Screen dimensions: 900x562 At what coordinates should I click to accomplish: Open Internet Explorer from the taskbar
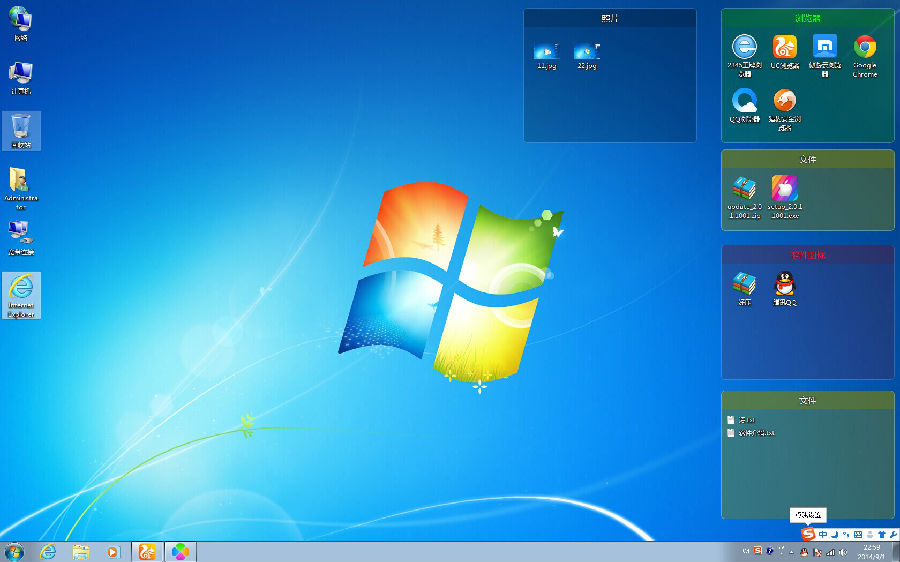(x=48, y=552)
